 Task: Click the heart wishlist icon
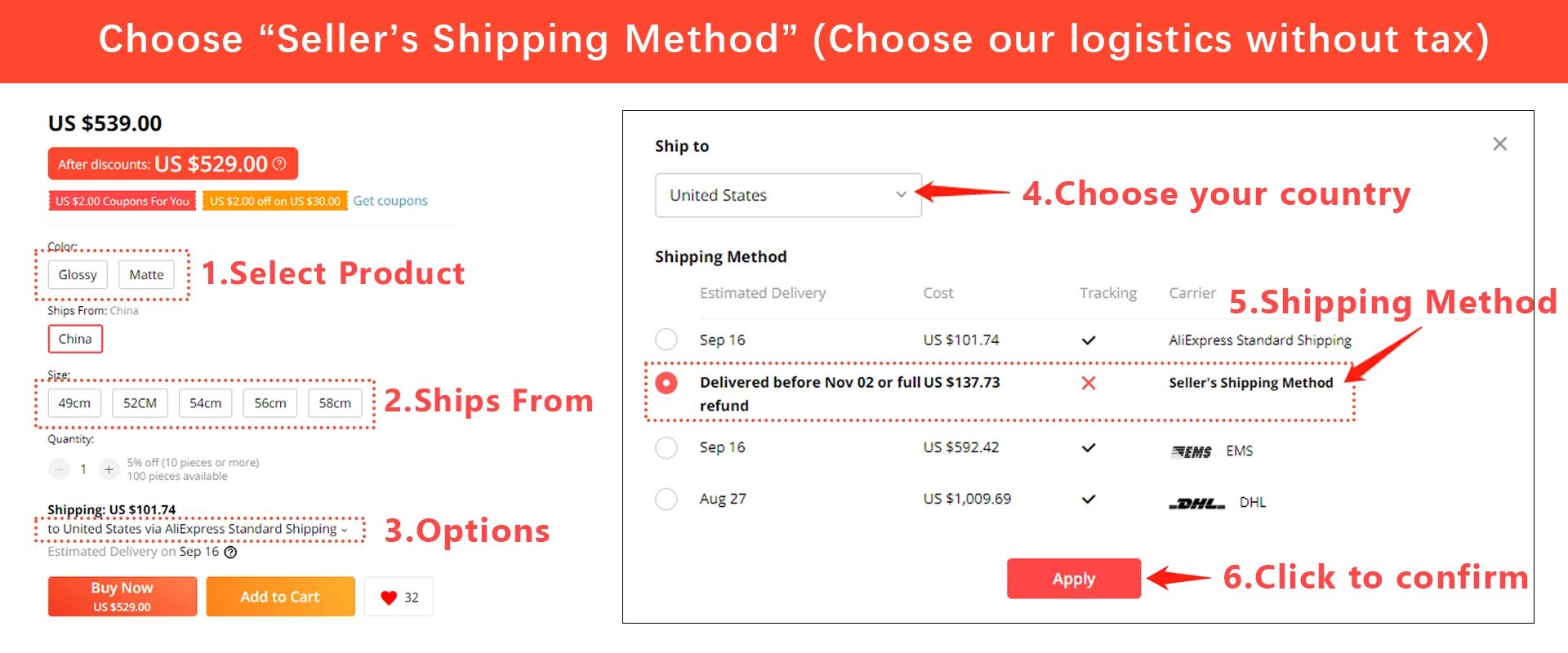click(389, 597)
